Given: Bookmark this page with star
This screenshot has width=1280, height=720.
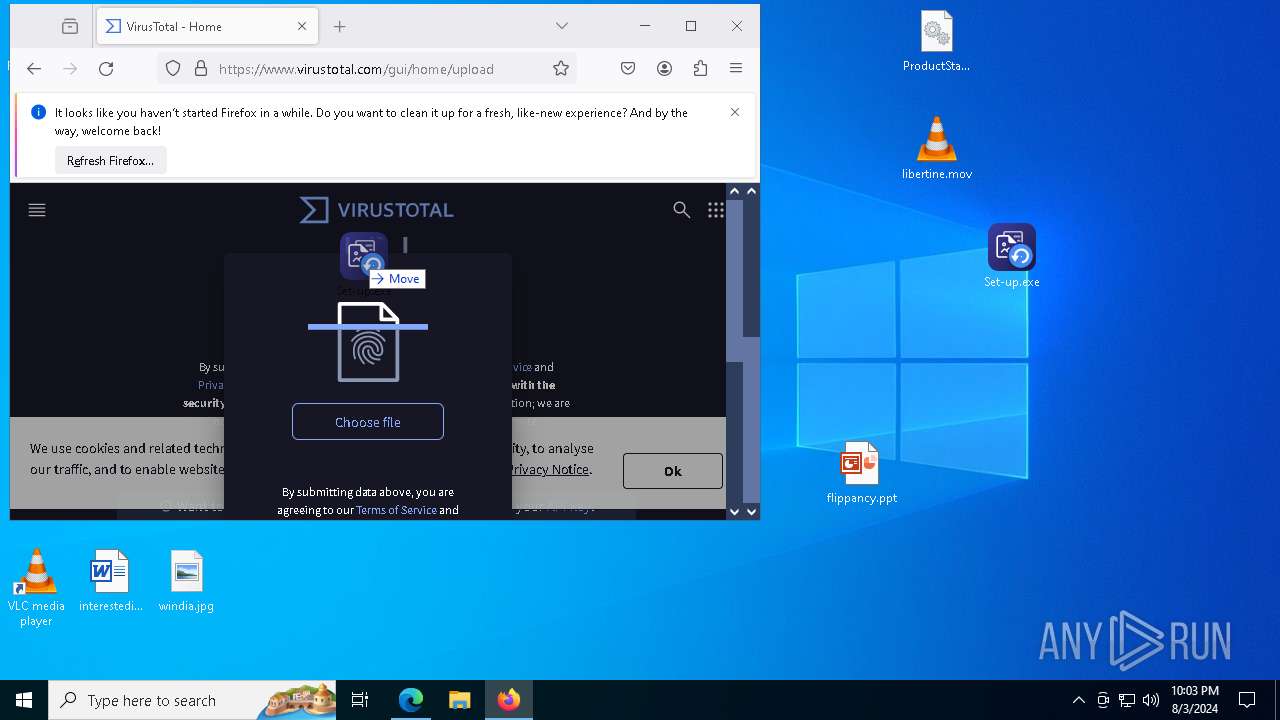Looking at the screenshot, I should click(x=561, y=69).
